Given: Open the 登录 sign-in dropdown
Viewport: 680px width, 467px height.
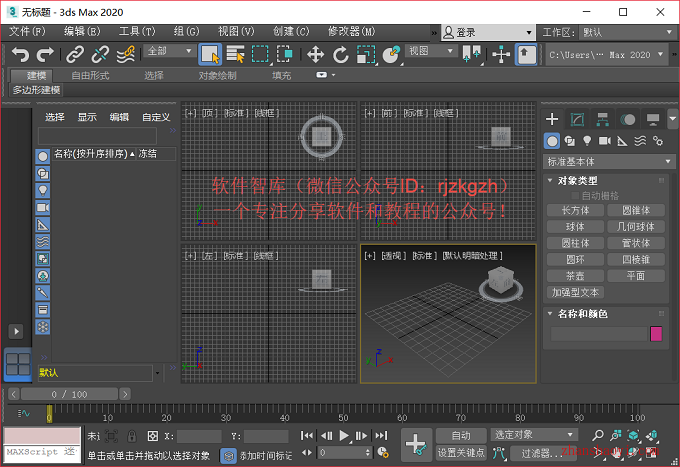Looking at the screenshot, I should pos(487,33).
